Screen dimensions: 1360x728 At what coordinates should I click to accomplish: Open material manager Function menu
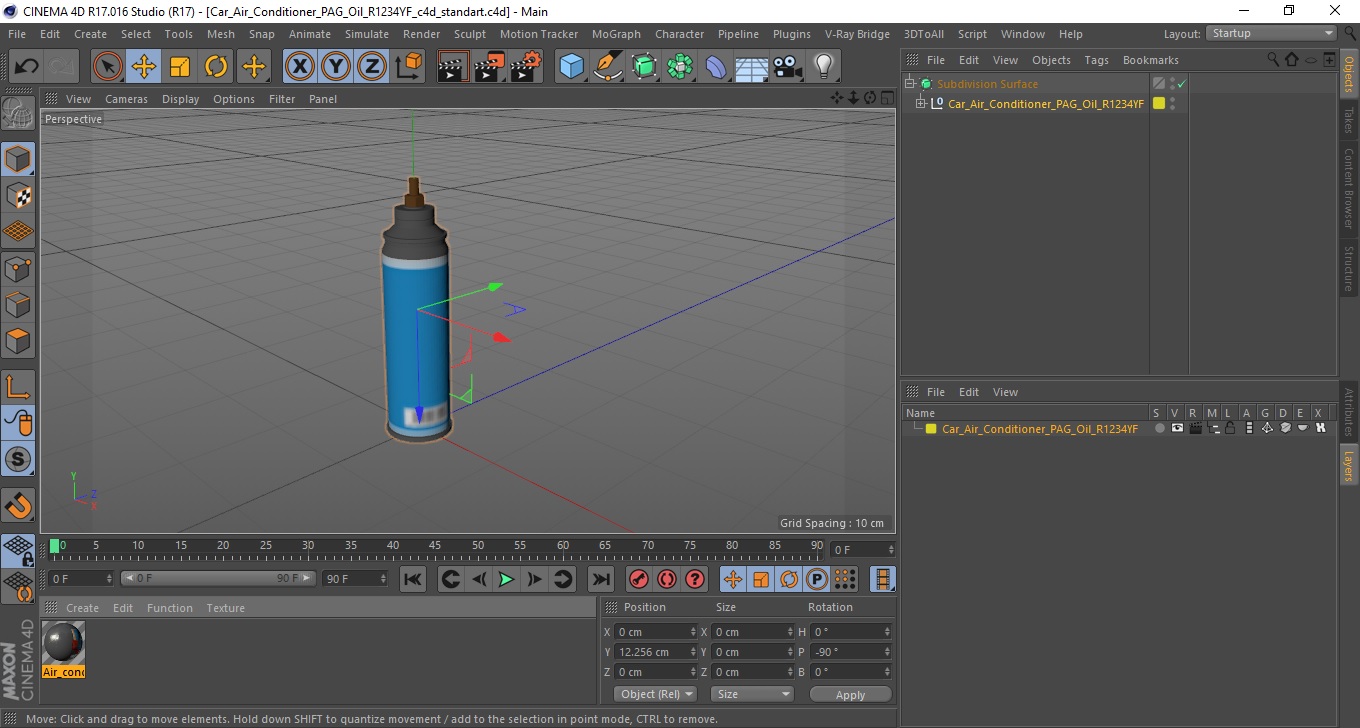coord(170,608)
